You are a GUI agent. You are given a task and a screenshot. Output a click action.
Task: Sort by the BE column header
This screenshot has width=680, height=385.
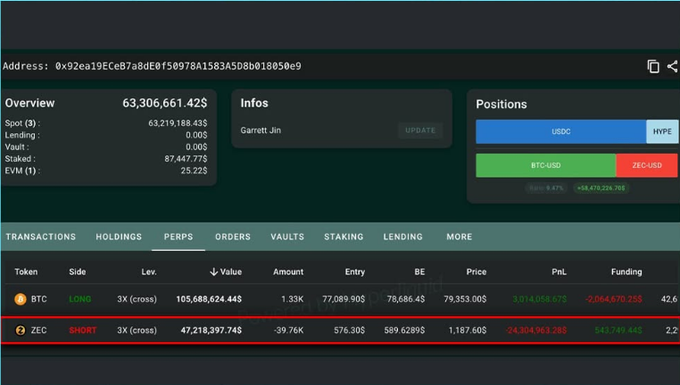(x=419, y=272)
